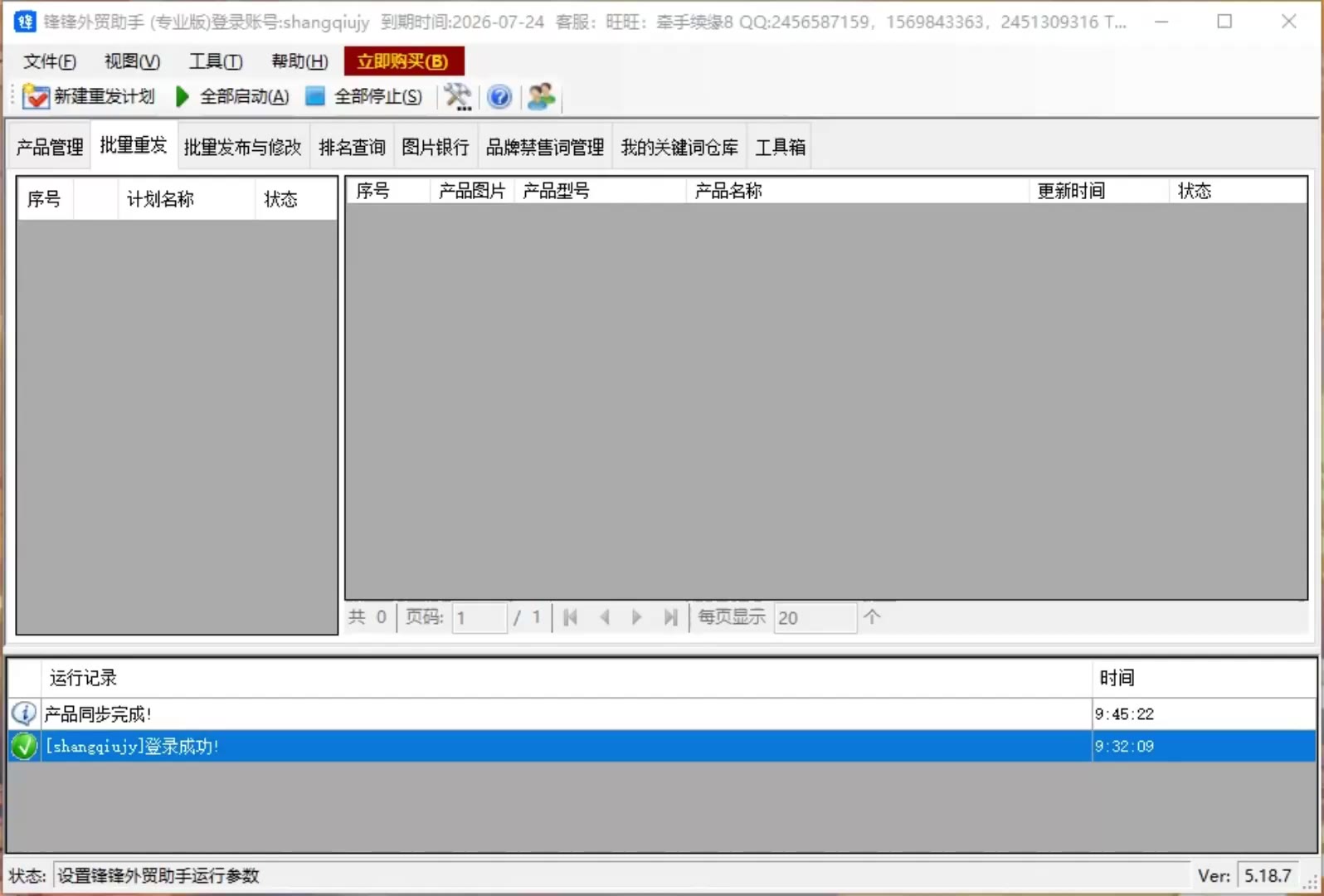Click the blue stop-all square icon
The width and height of the screenshot is (1324, 896).
pos(315,96)
